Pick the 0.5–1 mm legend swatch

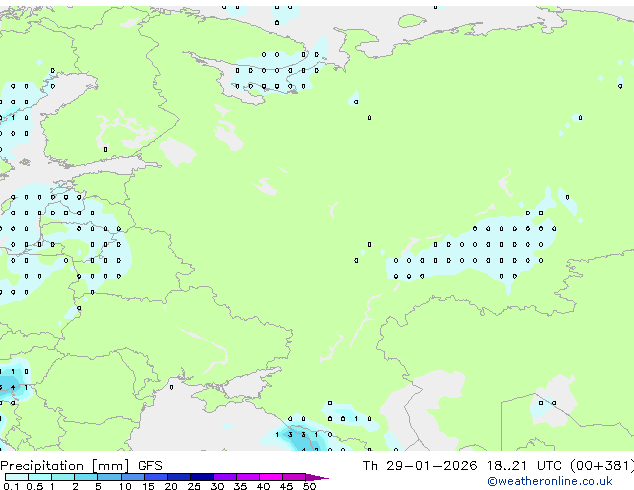[x=40, y=477]
